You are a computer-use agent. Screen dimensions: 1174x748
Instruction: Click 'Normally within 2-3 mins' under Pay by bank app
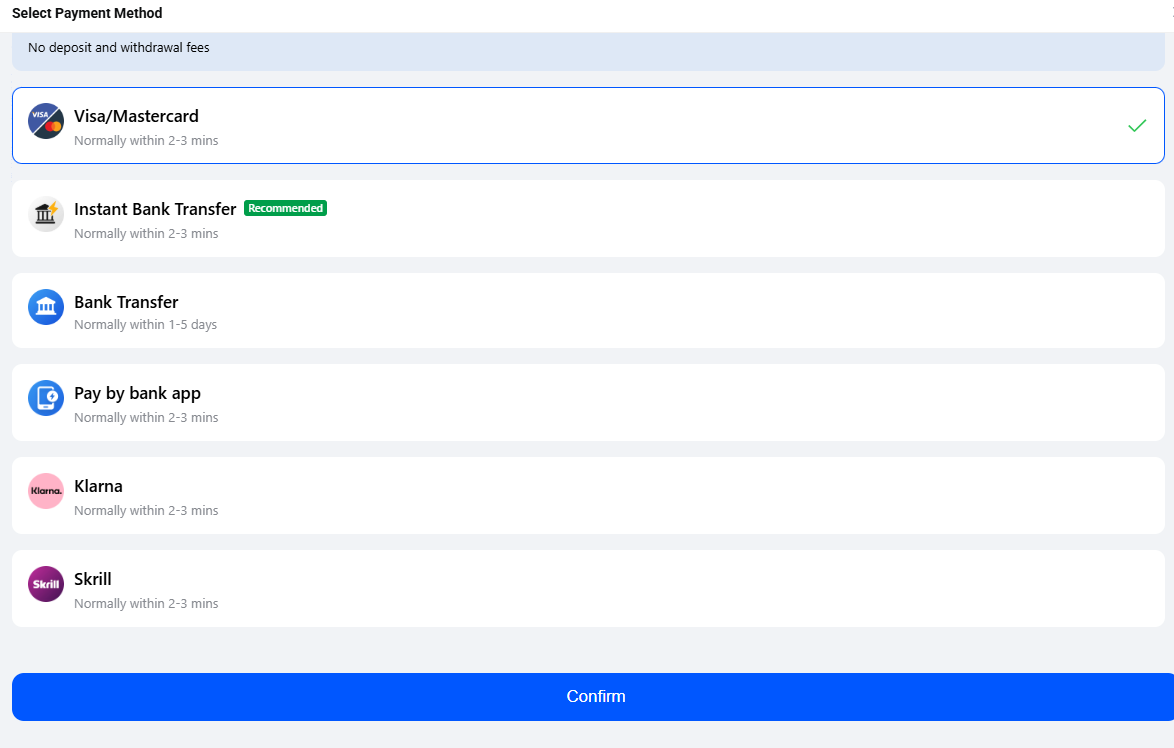click(x=146, y=418)
